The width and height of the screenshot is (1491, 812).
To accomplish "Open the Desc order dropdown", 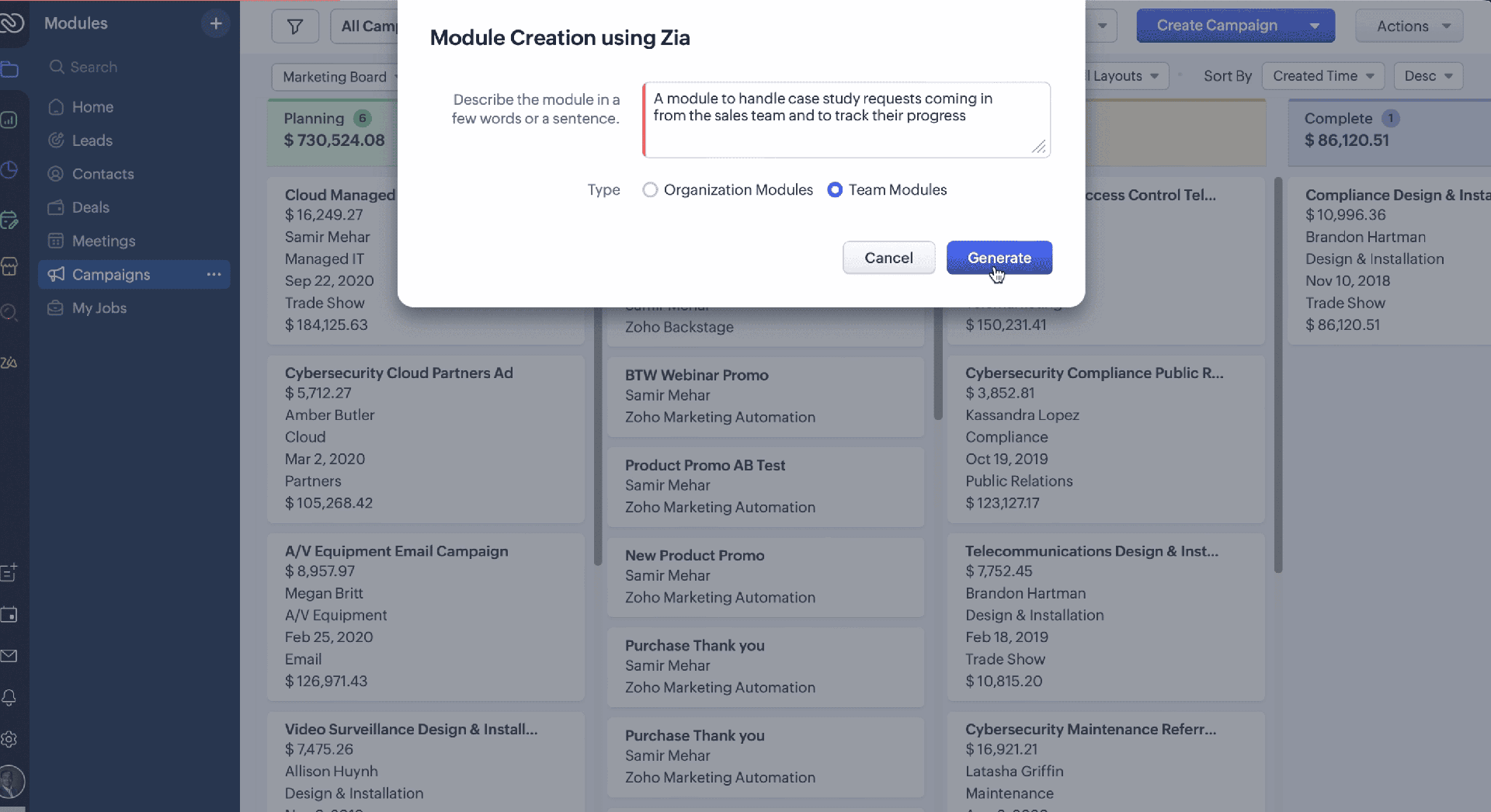I will click(1427, 76).
